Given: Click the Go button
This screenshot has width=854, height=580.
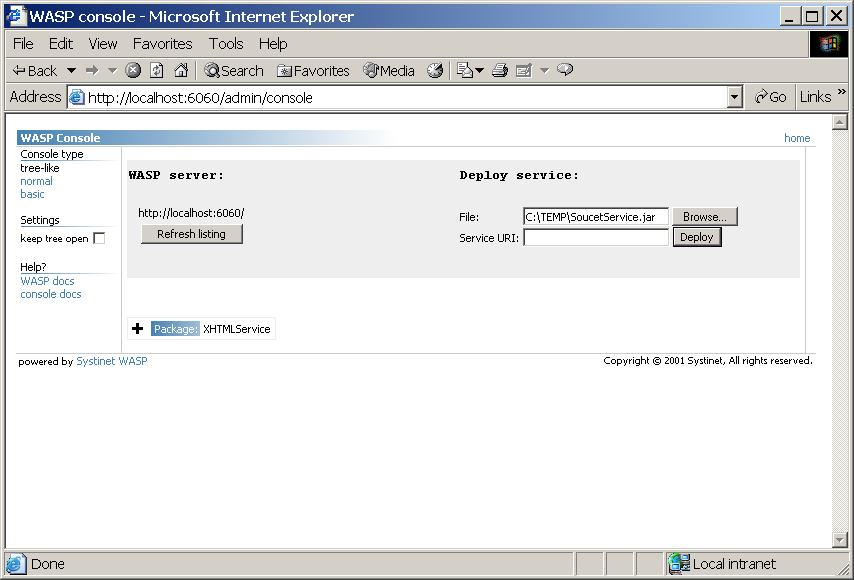Looking at the screenshot, I should coord(770,97).
